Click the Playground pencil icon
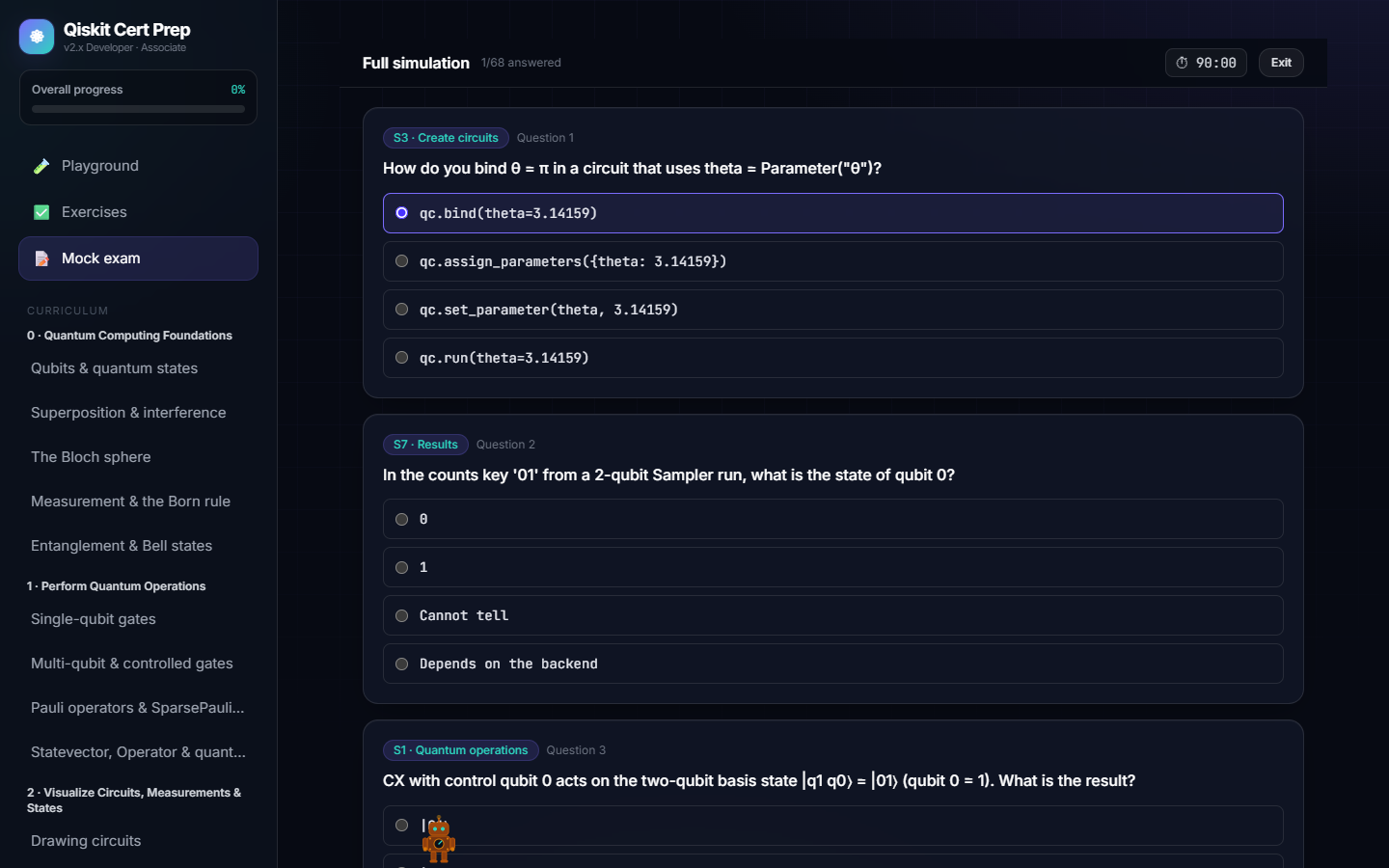Image resolution: width=1389 pixels, height=868 pixels. point(41,166)
